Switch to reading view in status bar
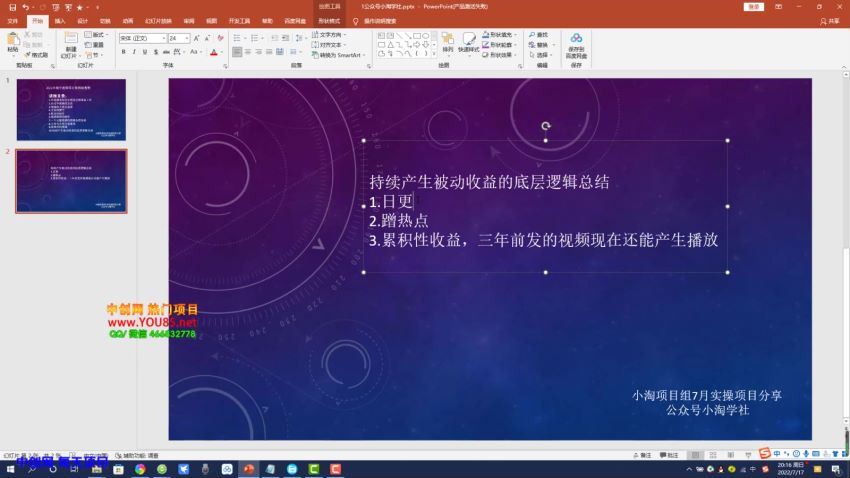 730,455
